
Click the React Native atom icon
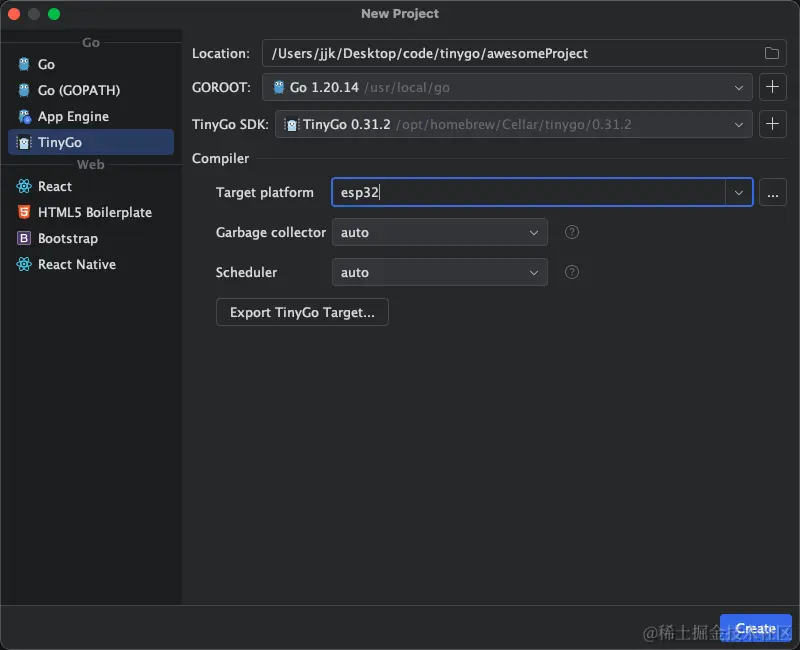pyautogui.click(x=24, y=264)
